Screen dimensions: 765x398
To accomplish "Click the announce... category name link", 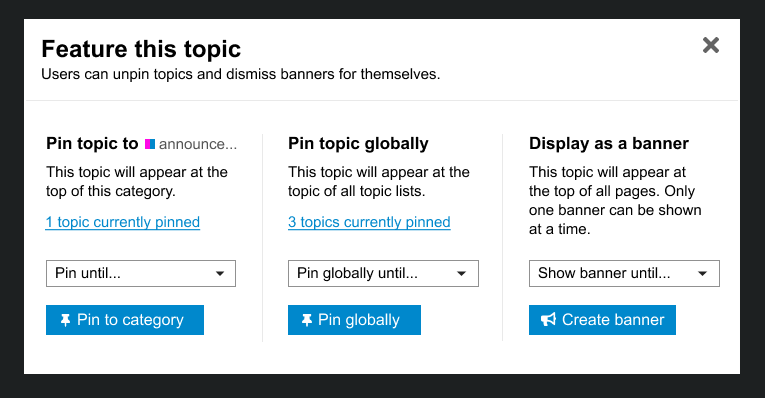I will point(198,144).
